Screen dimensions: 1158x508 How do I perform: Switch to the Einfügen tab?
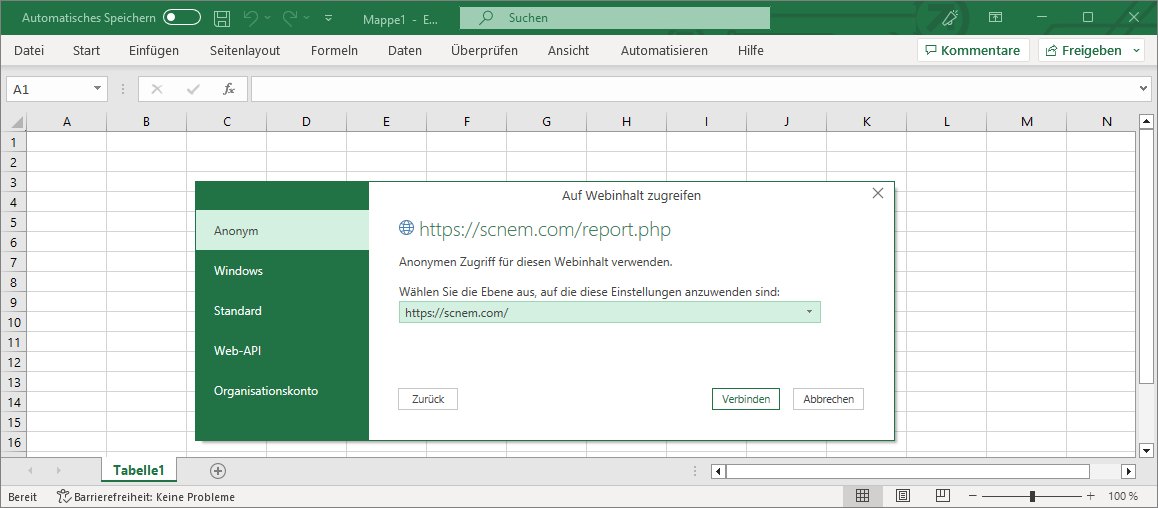pos(154,50)
